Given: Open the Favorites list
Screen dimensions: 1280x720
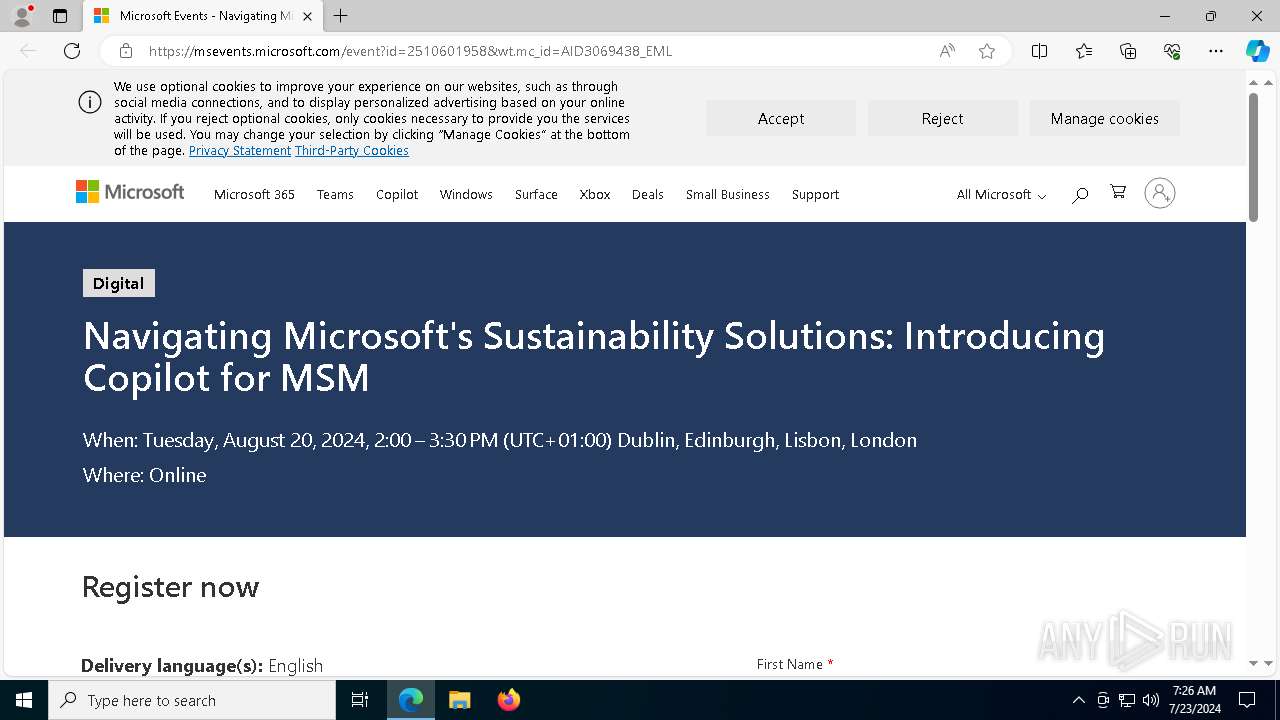Looking at the screenshot, I should (x=1084, y=51).
